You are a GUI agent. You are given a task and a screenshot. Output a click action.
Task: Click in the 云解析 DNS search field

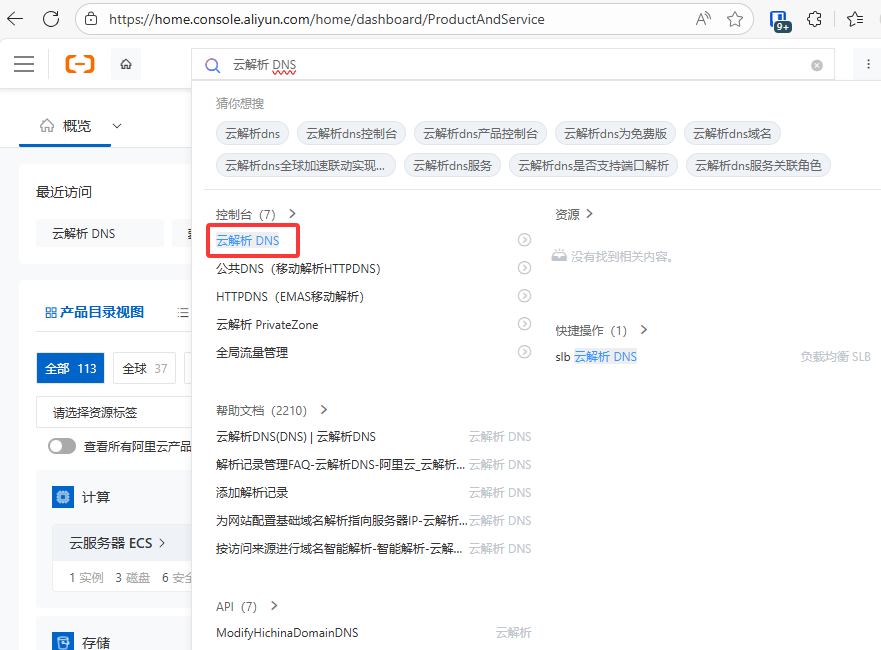click(500, 65)
